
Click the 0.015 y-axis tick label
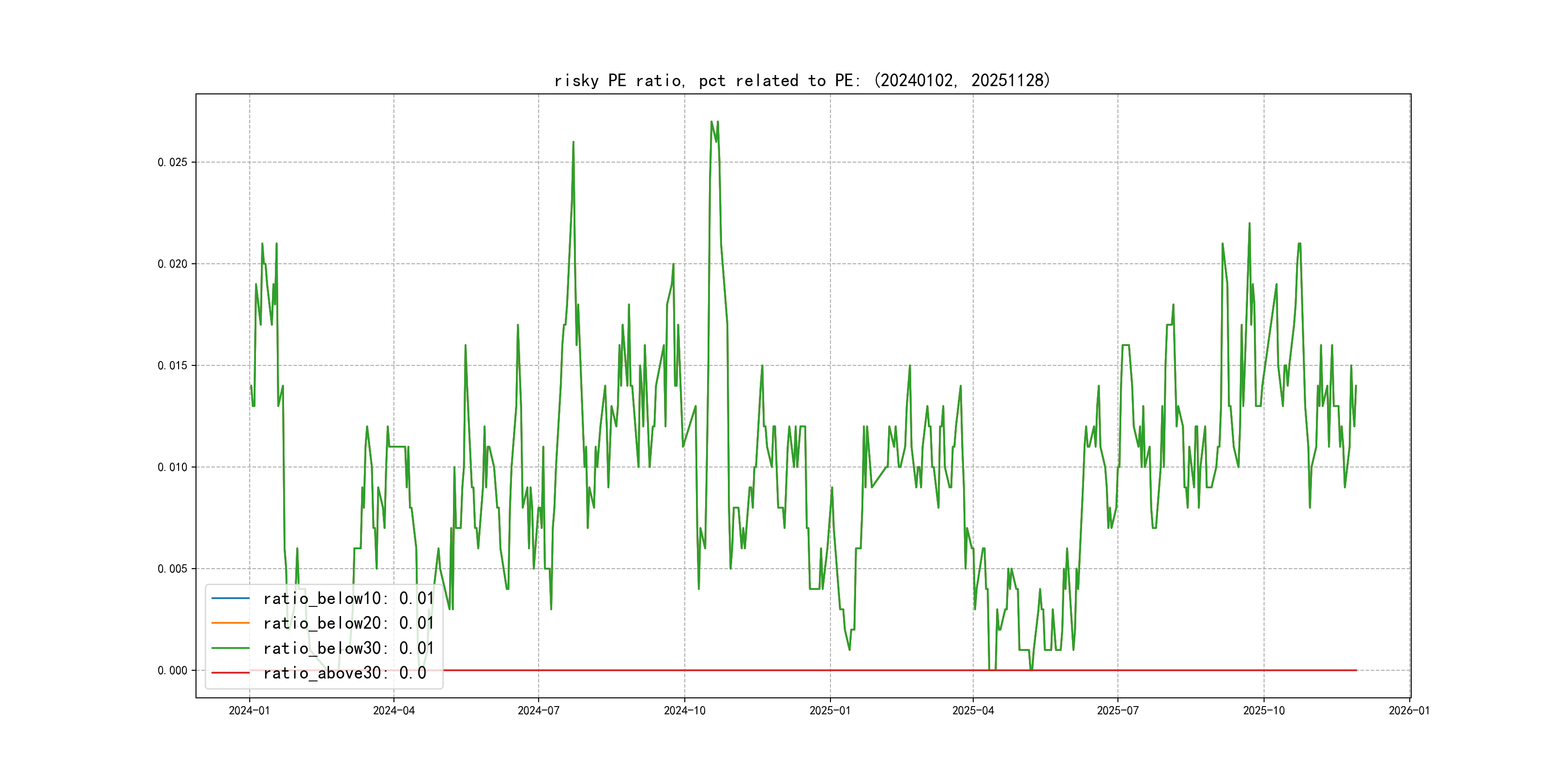click(x=172, y=365)
